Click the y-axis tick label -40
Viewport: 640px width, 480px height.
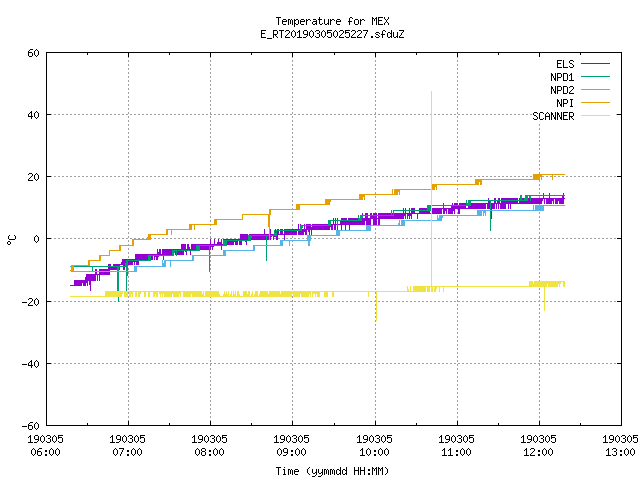pyautogui.click(x=31, y=364)
